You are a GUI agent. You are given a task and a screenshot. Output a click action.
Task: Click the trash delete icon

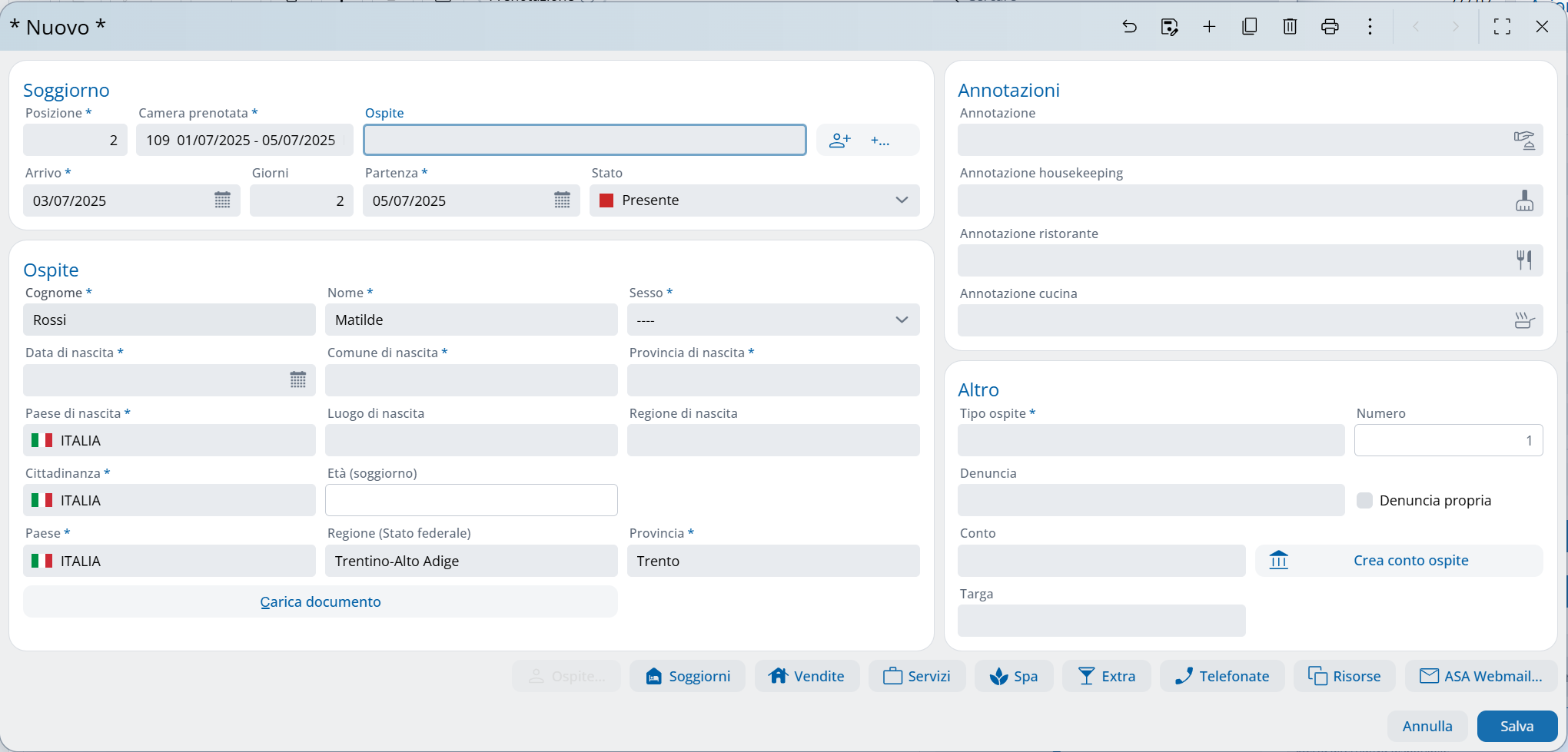pyautogui.click(x=1290, y=27)
